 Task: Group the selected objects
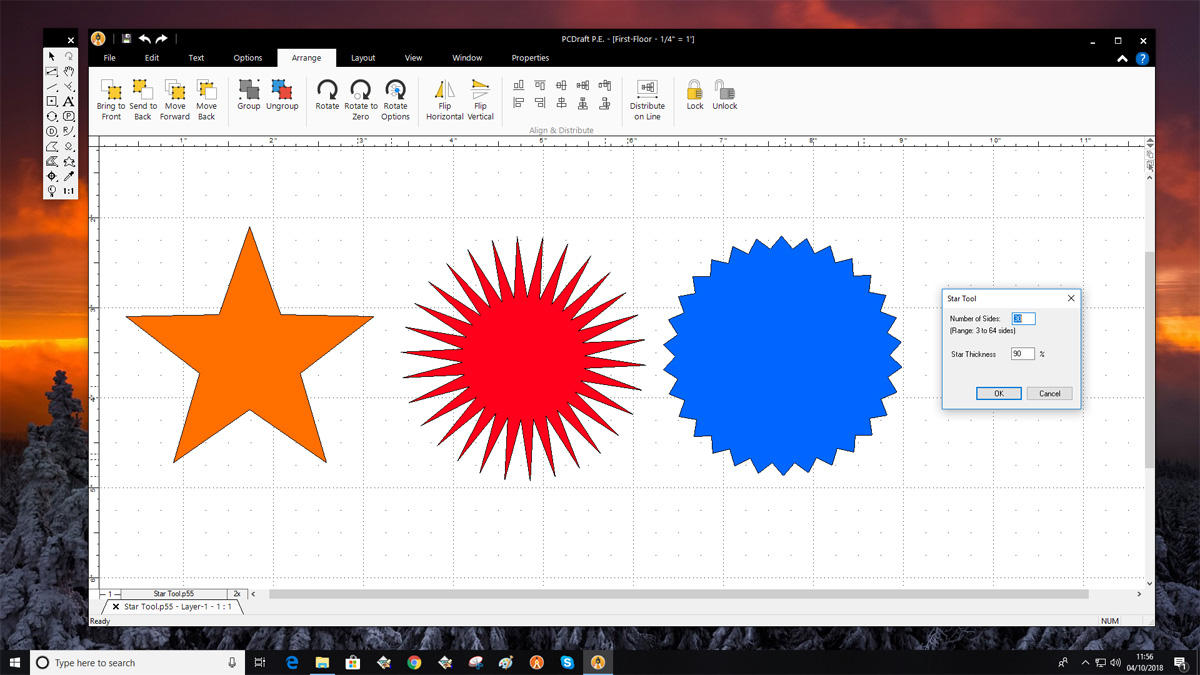point(249,90)
